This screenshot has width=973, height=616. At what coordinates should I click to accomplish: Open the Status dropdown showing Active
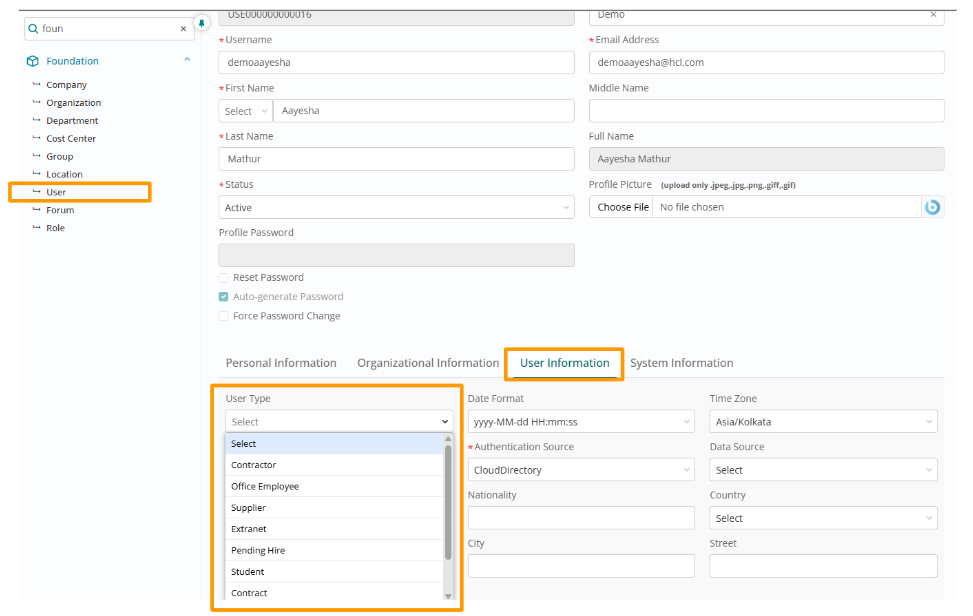396,207
